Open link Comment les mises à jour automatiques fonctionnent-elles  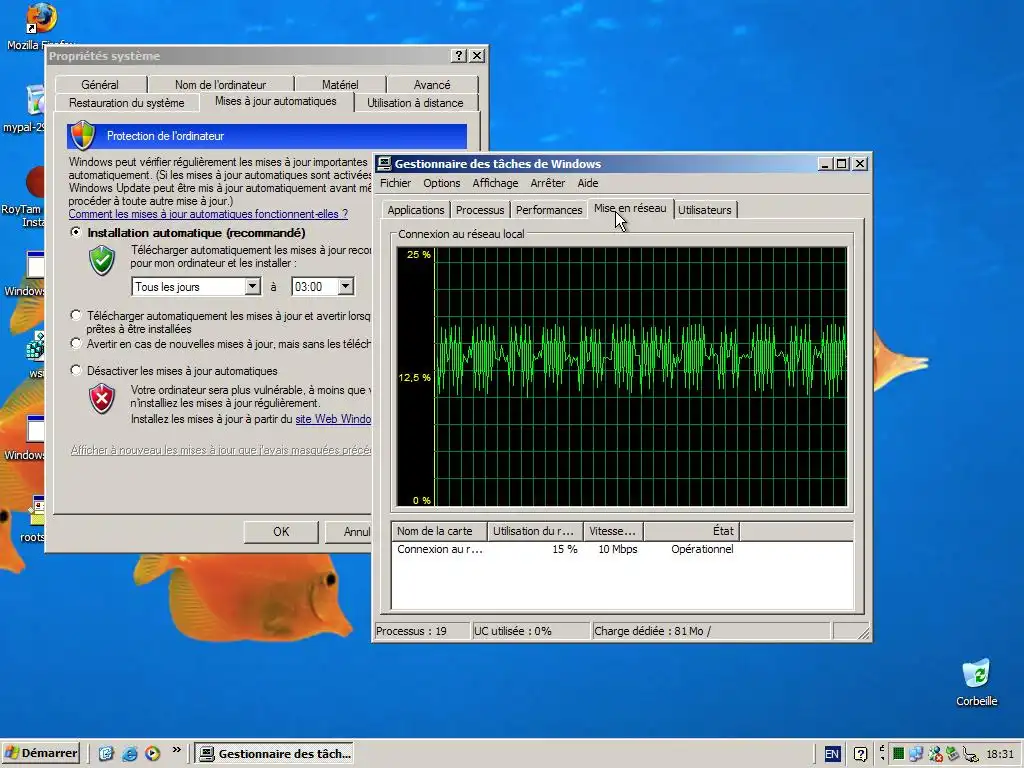pyautogui.click(x=208, y=214)
